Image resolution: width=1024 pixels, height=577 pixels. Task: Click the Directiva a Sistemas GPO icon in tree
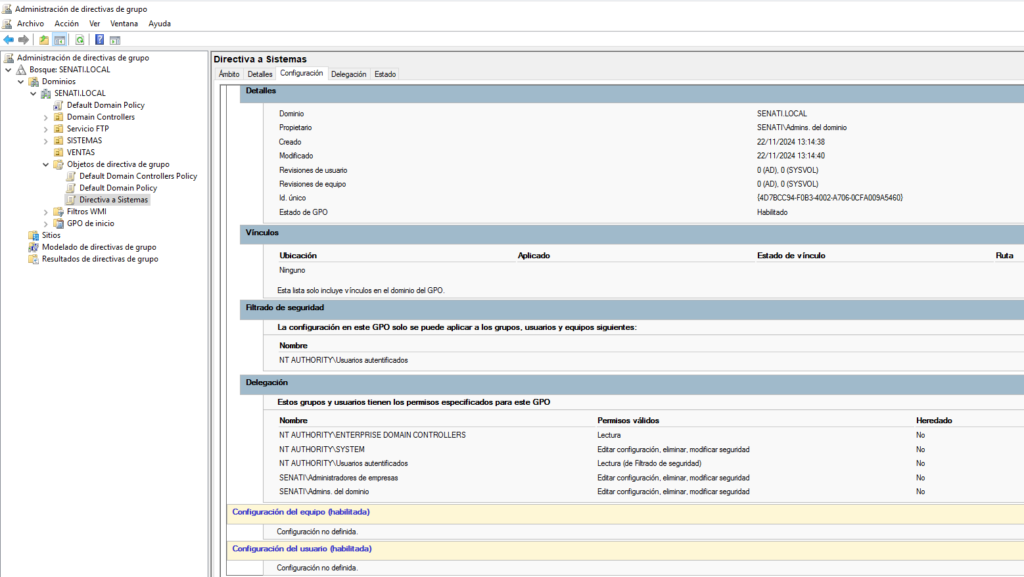71,200
